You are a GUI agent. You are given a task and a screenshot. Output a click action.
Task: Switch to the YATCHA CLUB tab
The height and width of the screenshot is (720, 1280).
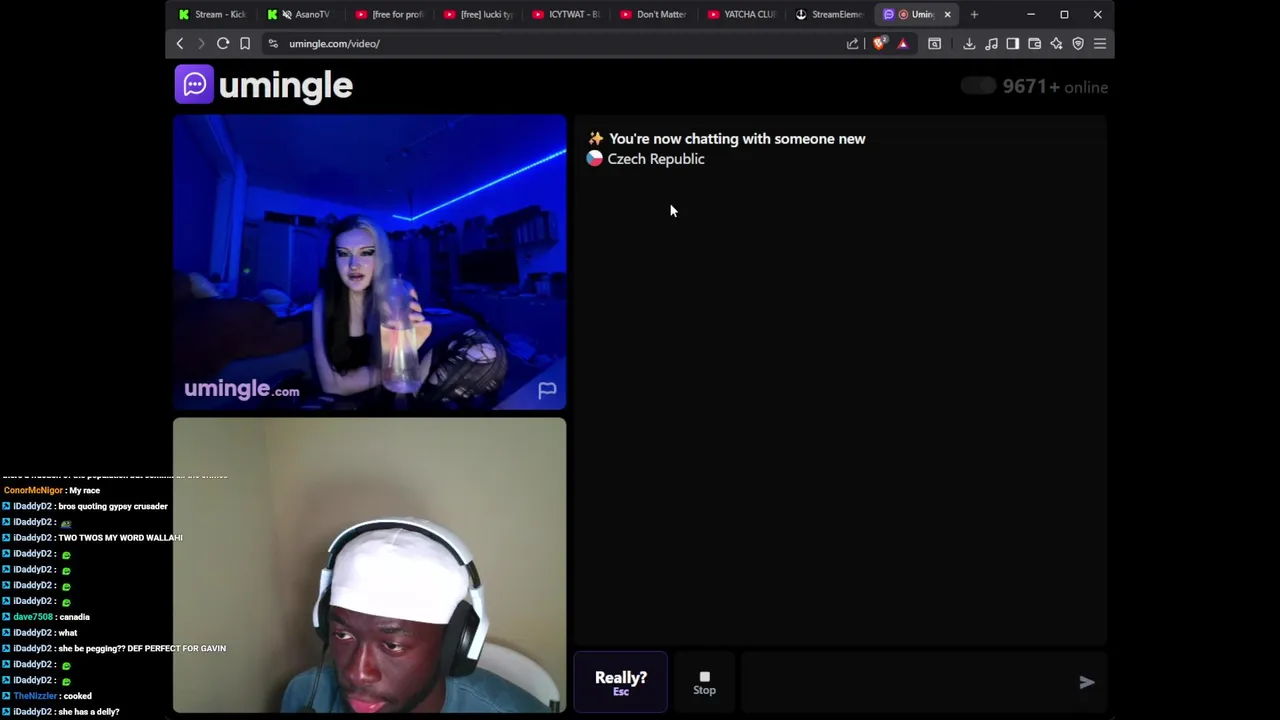coord(743,14)
